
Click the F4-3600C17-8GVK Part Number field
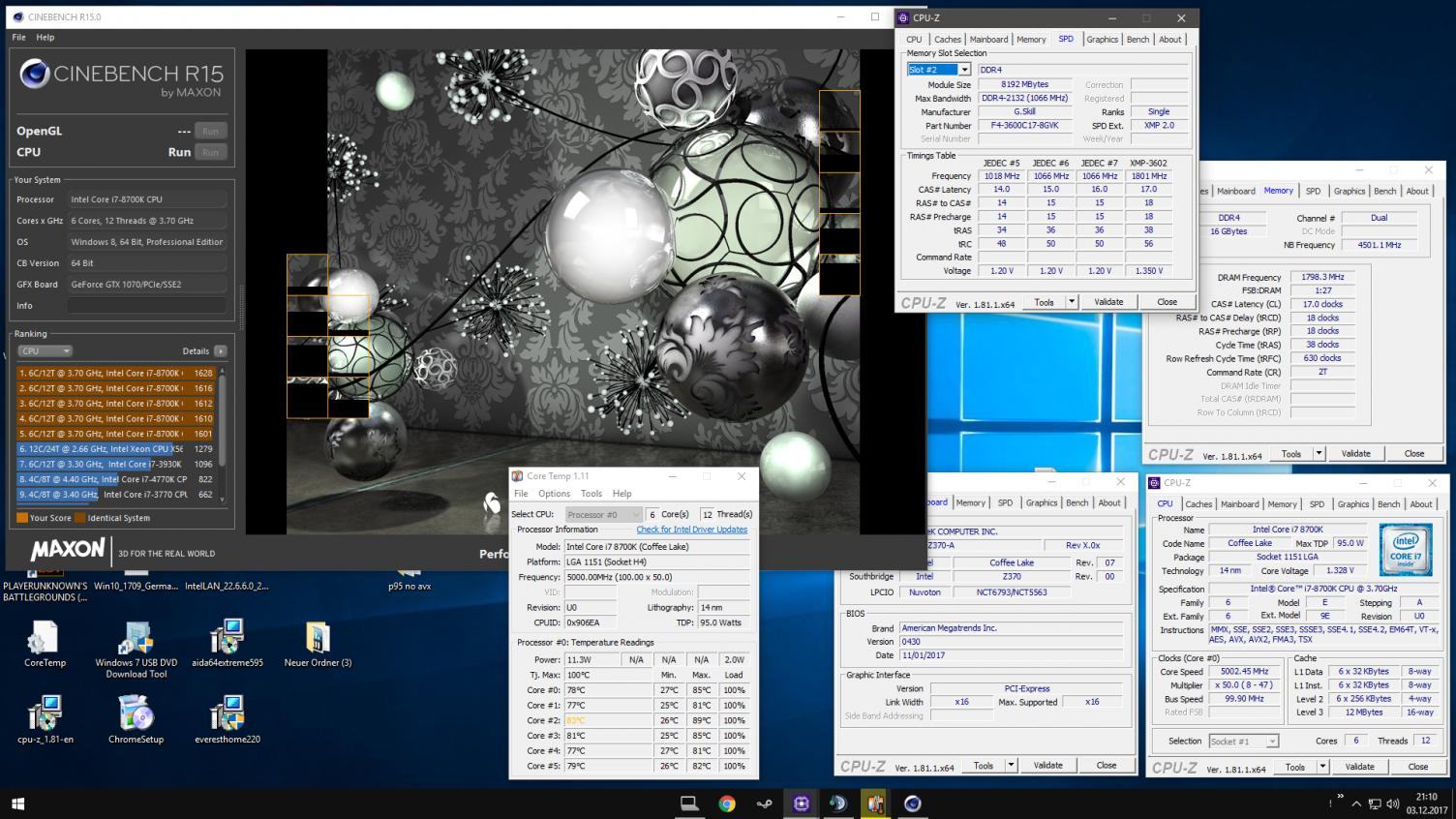tap(1024, 125)
